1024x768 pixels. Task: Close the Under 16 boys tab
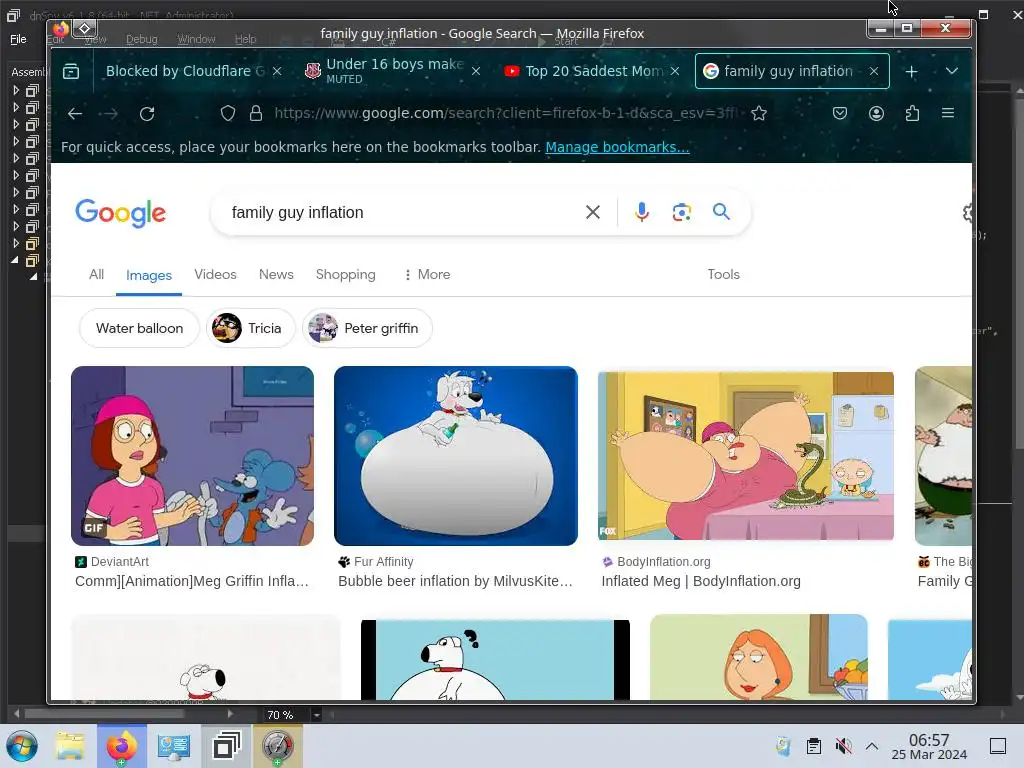point(476,71)
